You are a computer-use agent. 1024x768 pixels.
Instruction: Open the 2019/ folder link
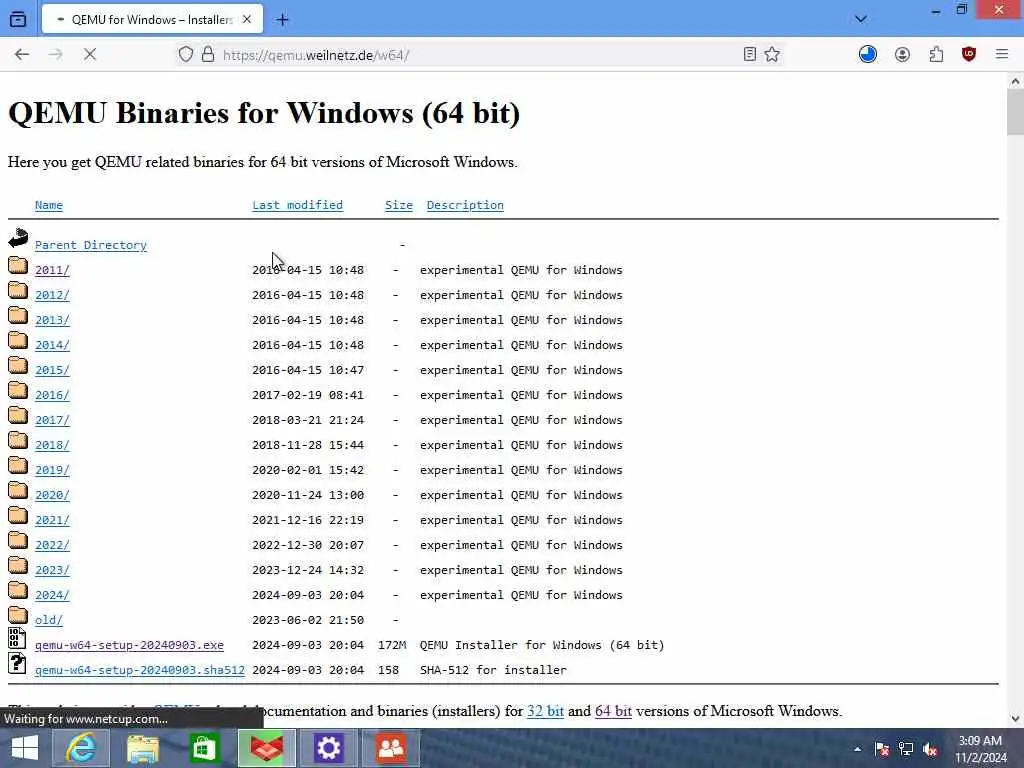(x=52, y=470)
